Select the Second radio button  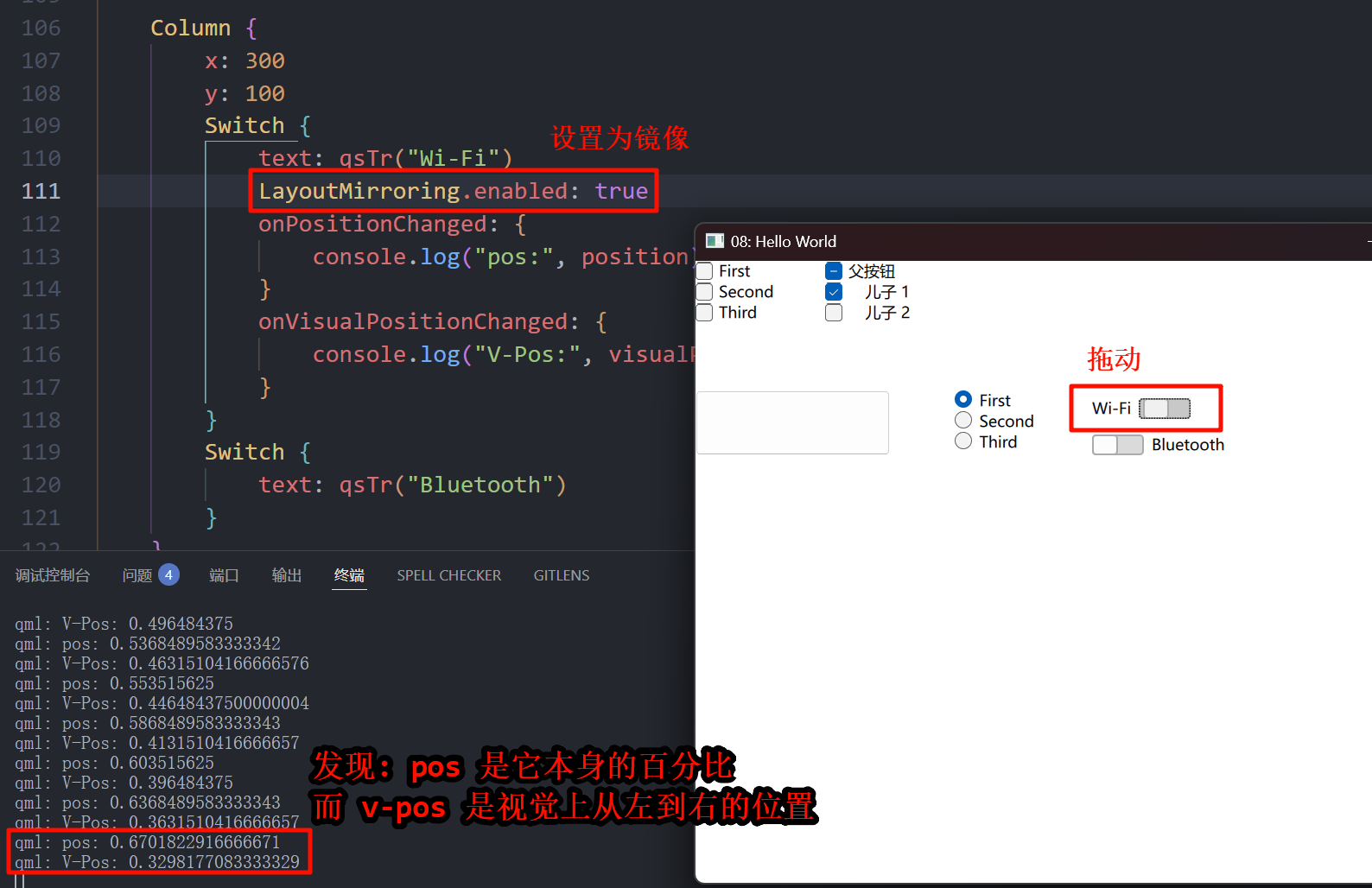point(963,421)
